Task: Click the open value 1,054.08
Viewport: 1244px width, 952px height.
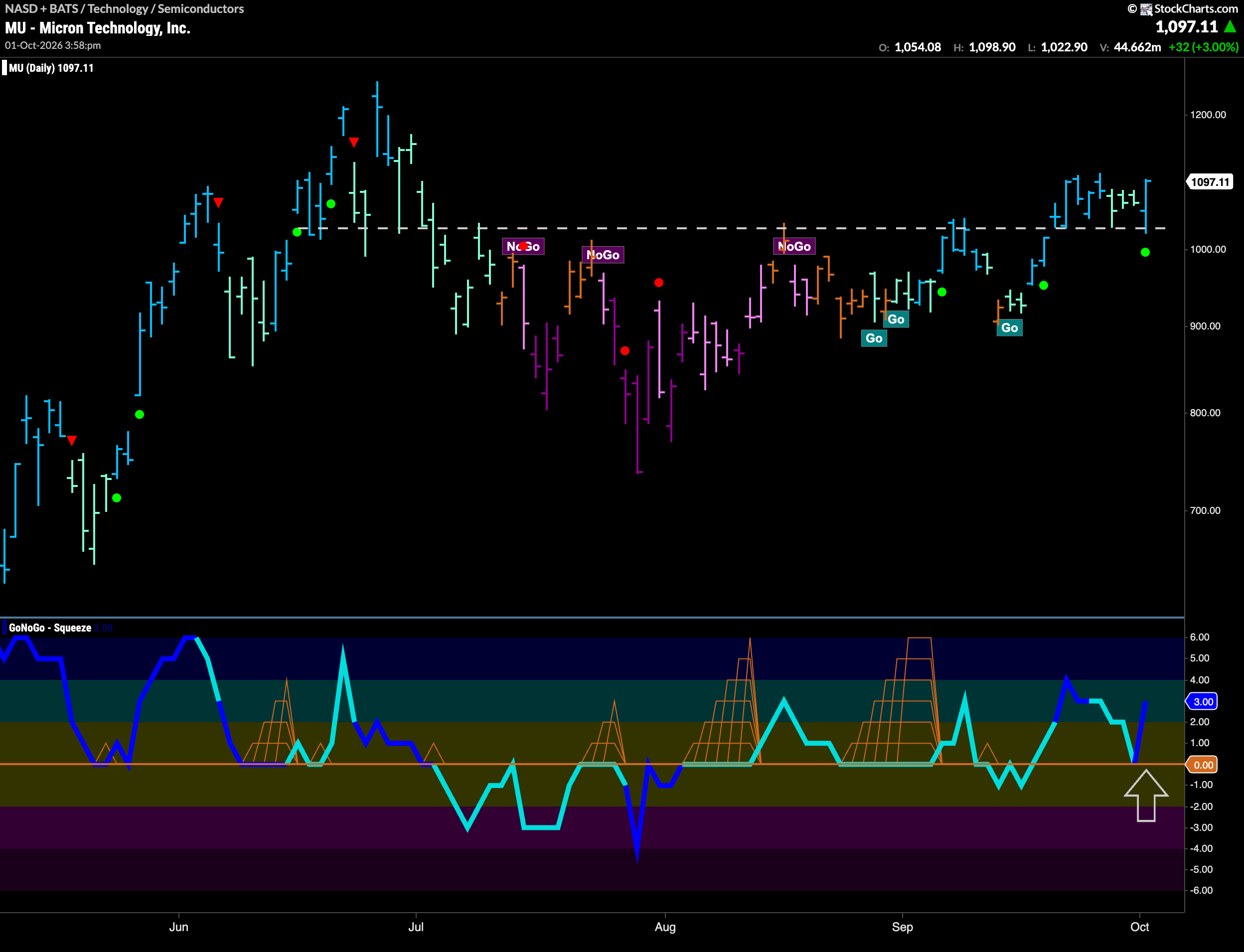Action: pyautogui.click(x=918, y=47)
